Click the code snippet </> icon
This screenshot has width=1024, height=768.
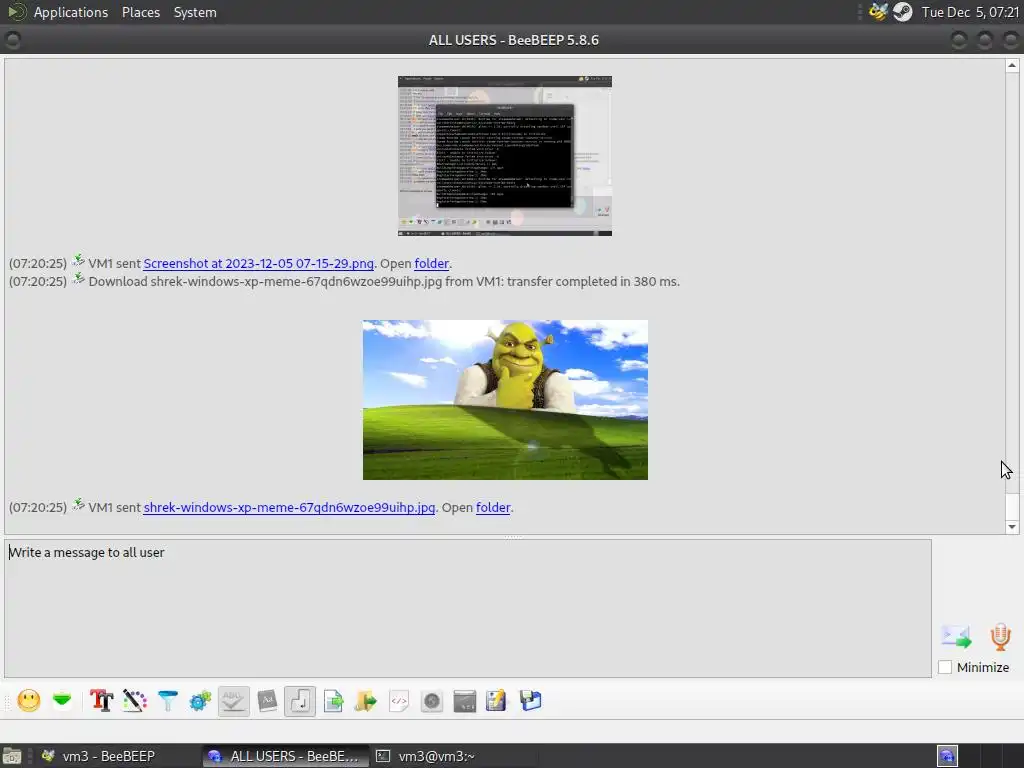coord(399,701)
